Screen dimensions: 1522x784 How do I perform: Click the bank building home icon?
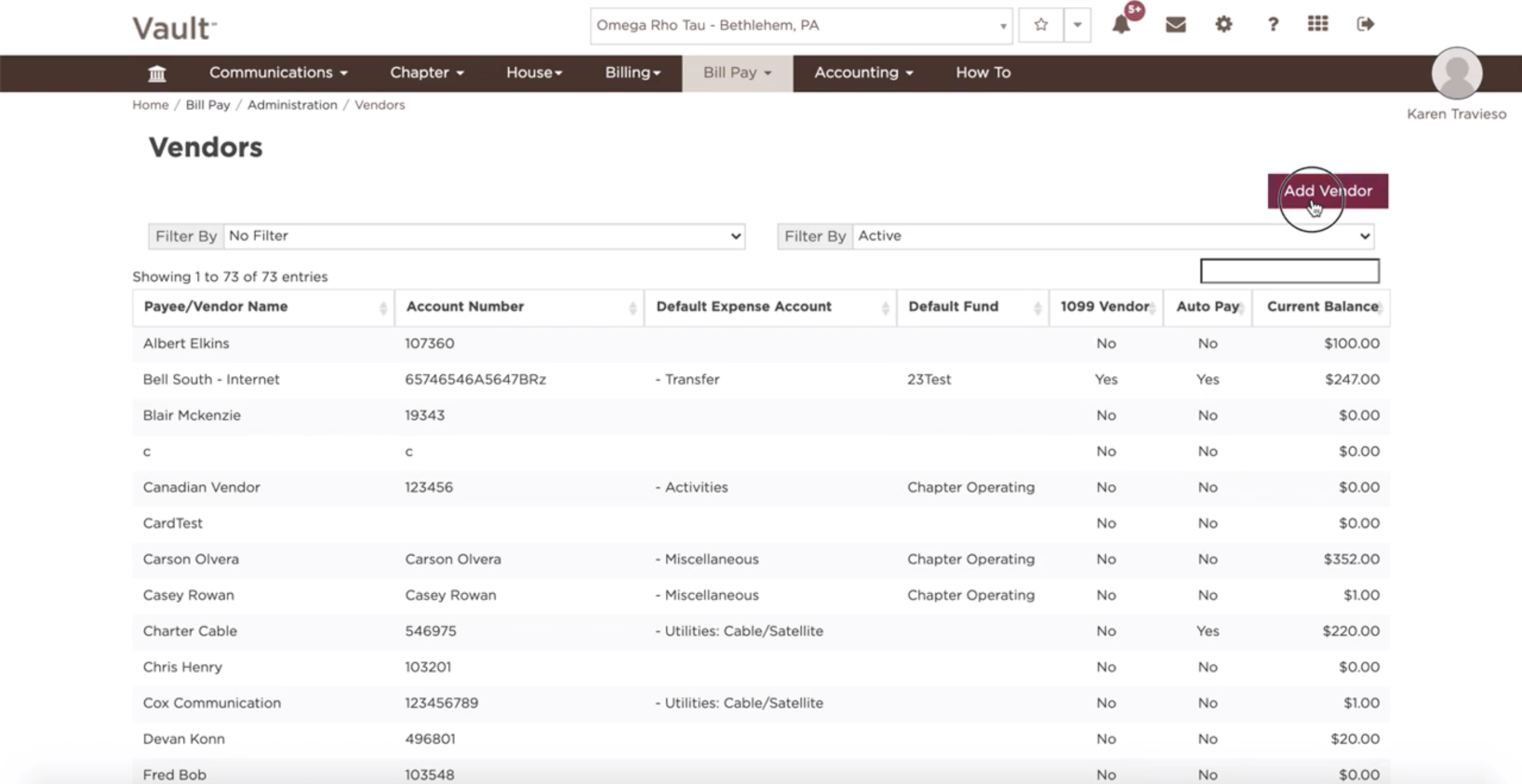point(157,72)
